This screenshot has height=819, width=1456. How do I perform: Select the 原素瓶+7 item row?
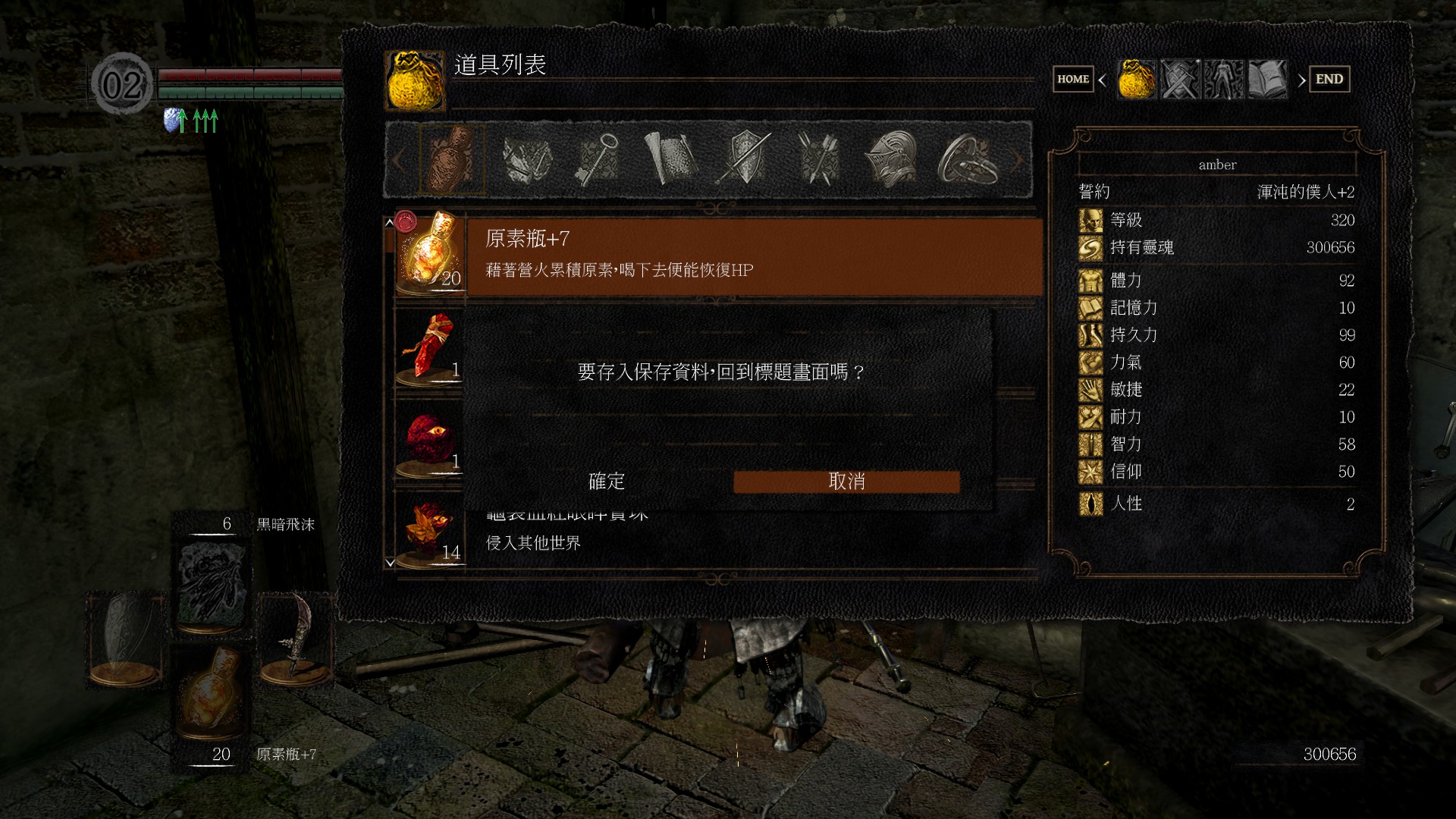click(x=717, y=256)
